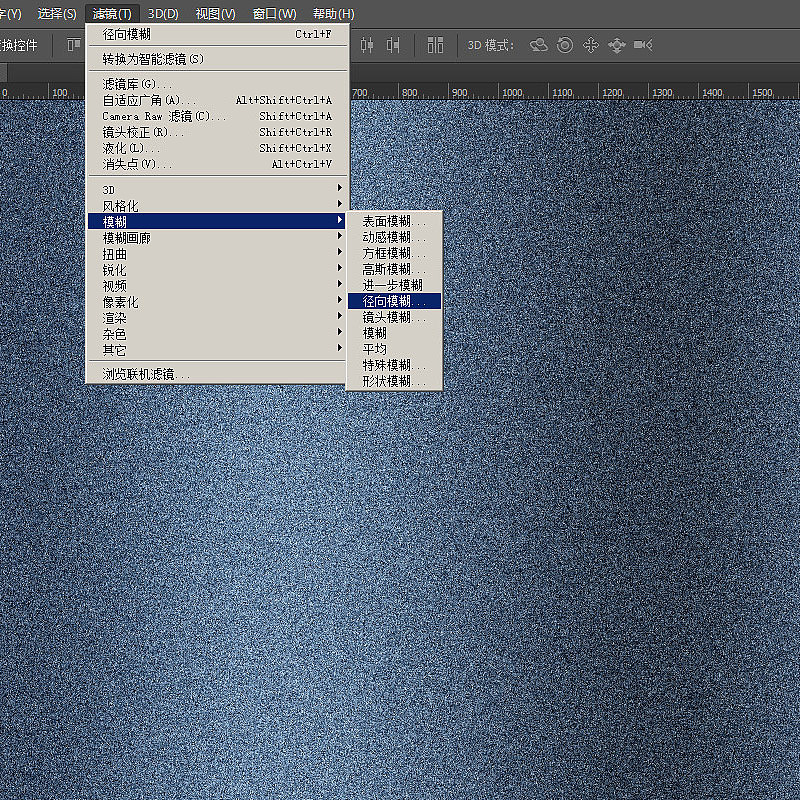Viewport: 800px width, 800px height.
Task: Open 滤镜库(G)...
Action: pyautogui.click(x=217, y=84)
